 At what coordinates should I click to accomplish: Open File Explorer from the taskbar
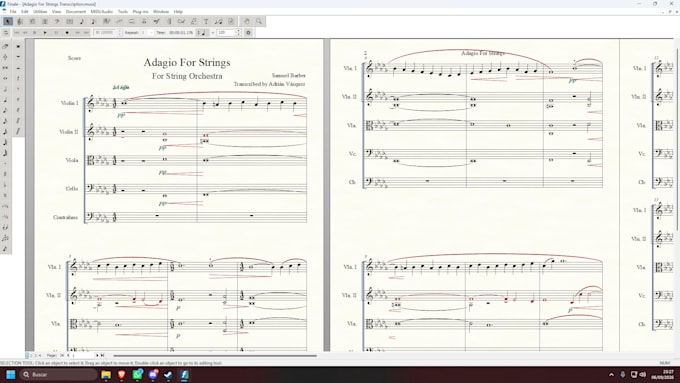[106, 374]
